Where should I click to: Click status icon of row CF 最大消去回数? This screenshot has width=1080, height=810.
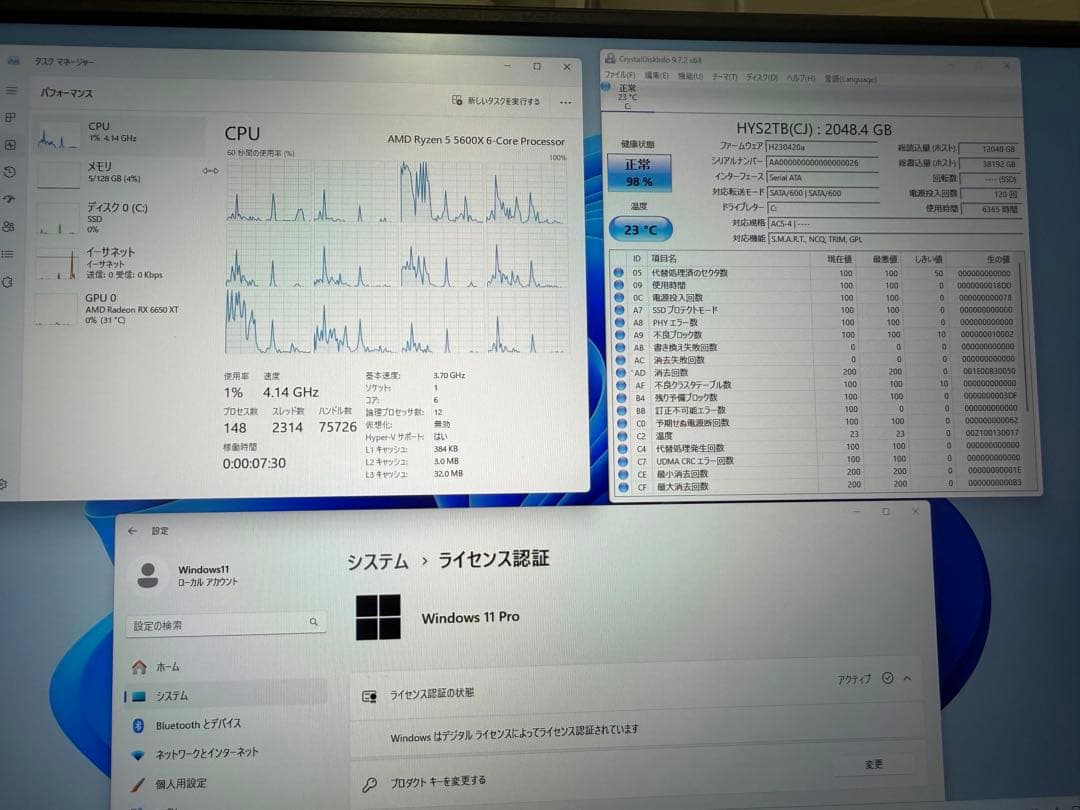tap(623, 487)
